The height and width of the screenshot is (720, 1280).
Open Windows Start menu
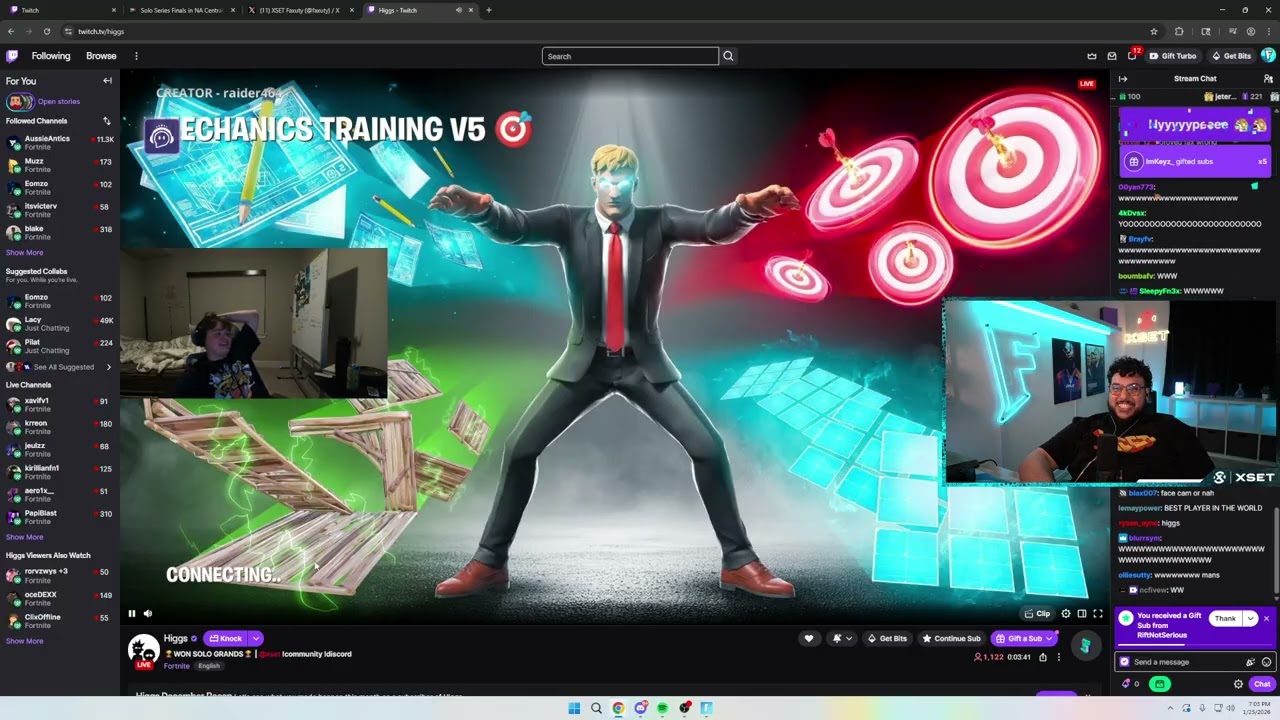[574, 708]
